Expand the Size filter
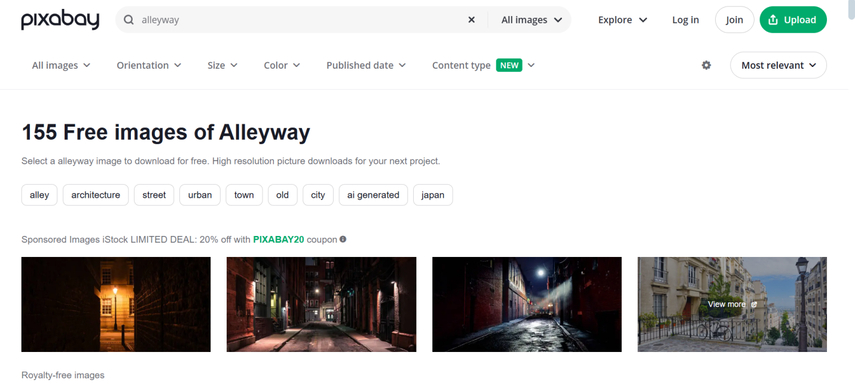This screenshot has height=389, width=855. pos(222,65)
